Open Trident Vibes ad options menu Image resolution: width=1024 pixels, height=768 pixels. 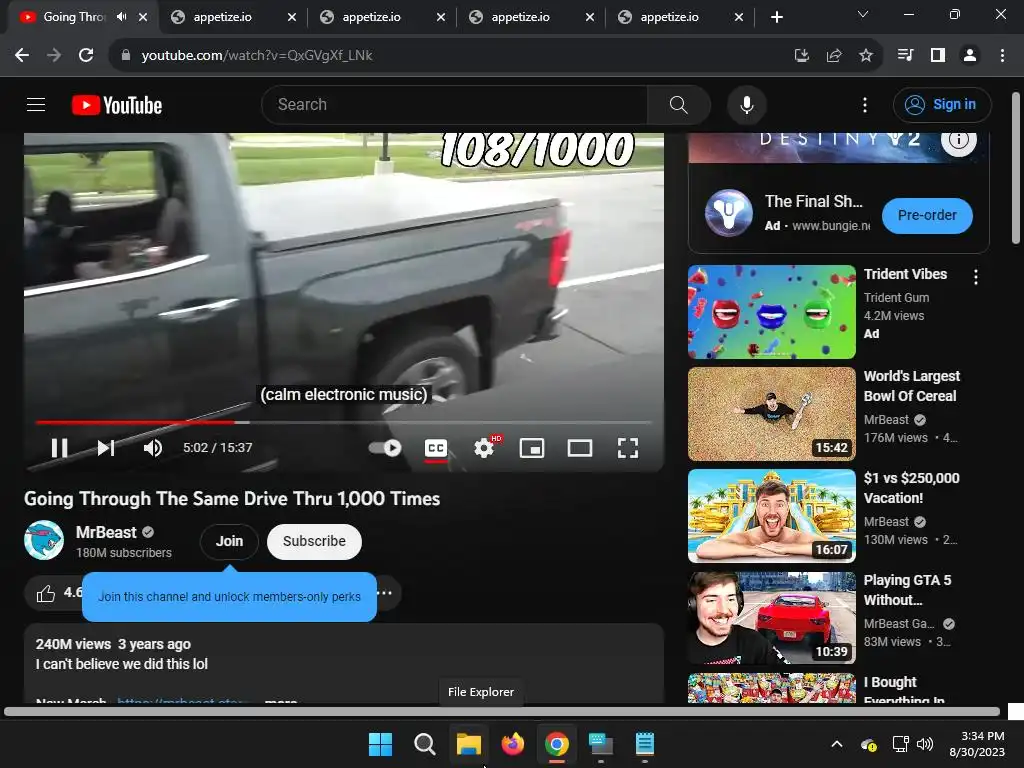(976, 277)
